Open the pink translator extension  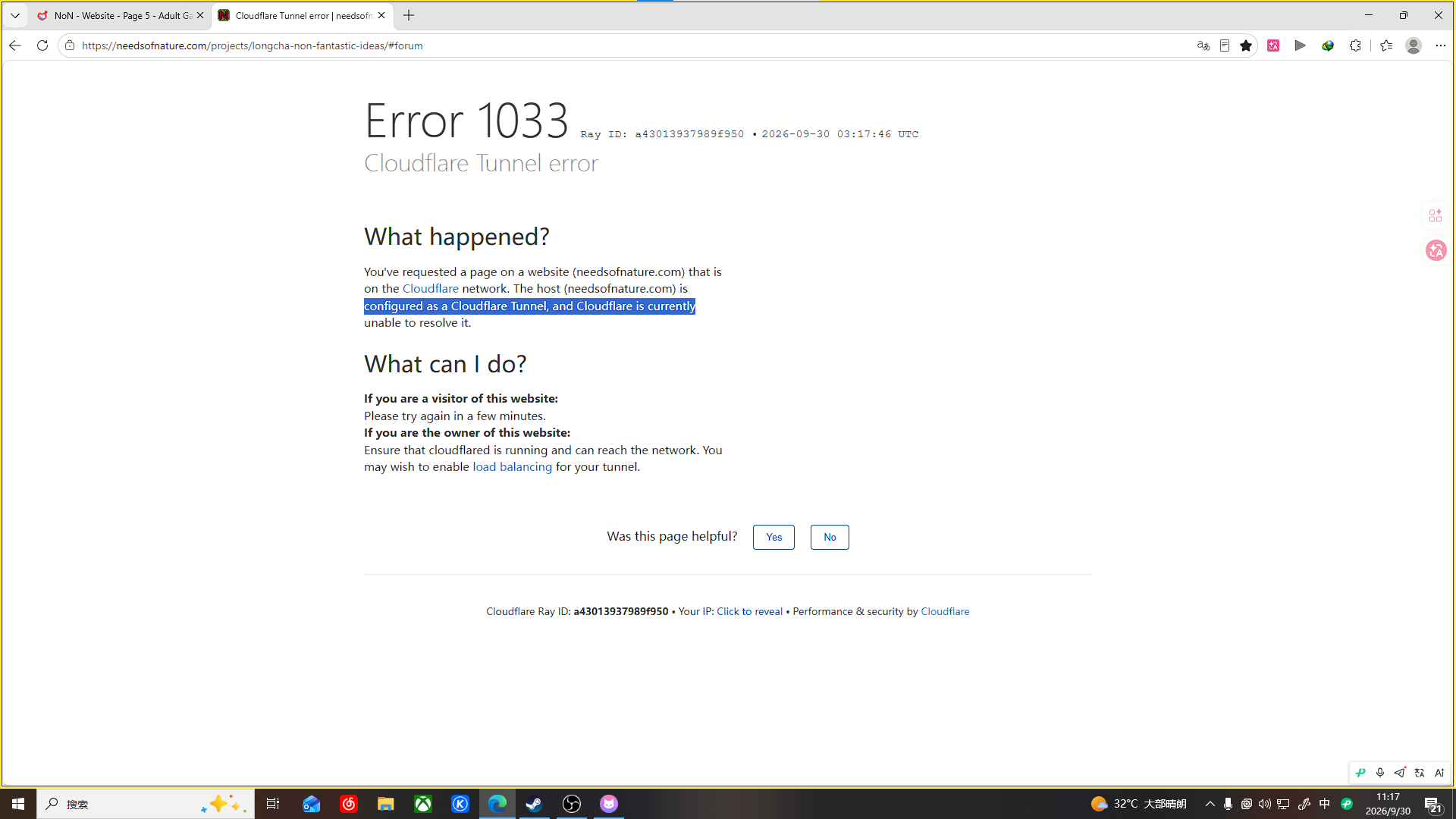(1273, 45)
